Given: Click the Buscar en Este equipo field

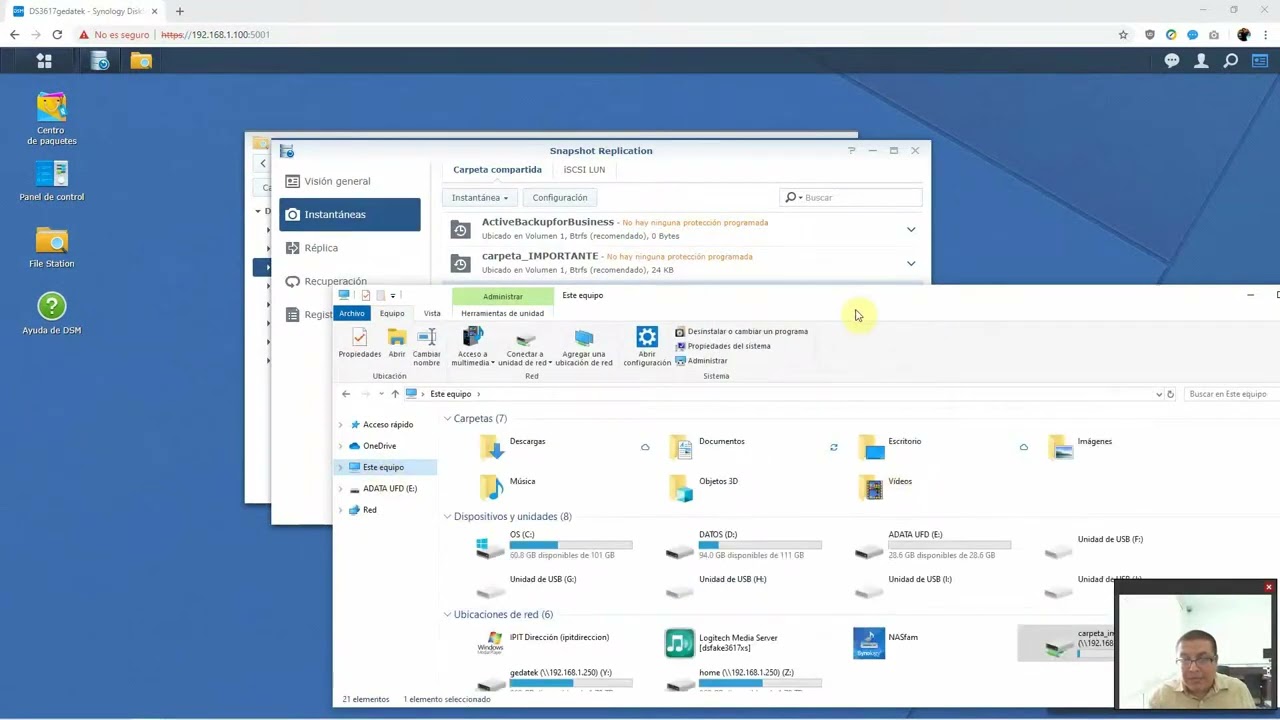Looking at the screenshot, I should click(x=1230, y=394).
